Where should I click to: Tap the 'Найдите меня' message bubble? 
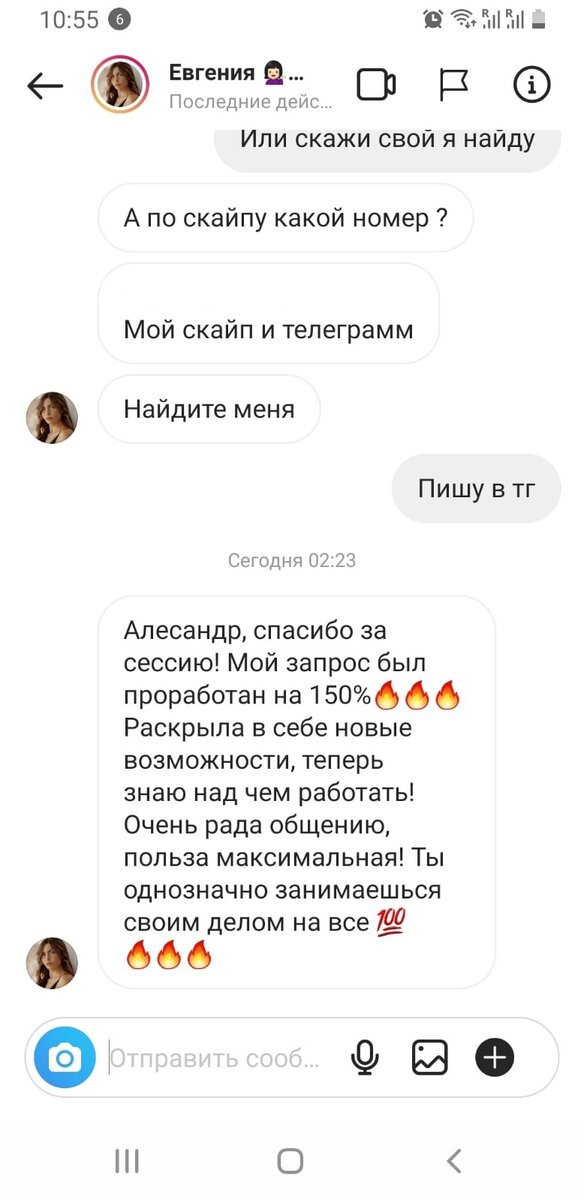[209, 409]
